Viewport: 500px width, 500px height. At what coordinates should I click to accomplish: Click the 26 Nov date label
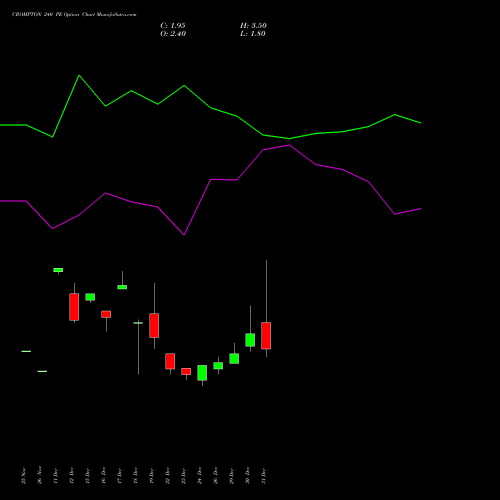tap(39, 476)
